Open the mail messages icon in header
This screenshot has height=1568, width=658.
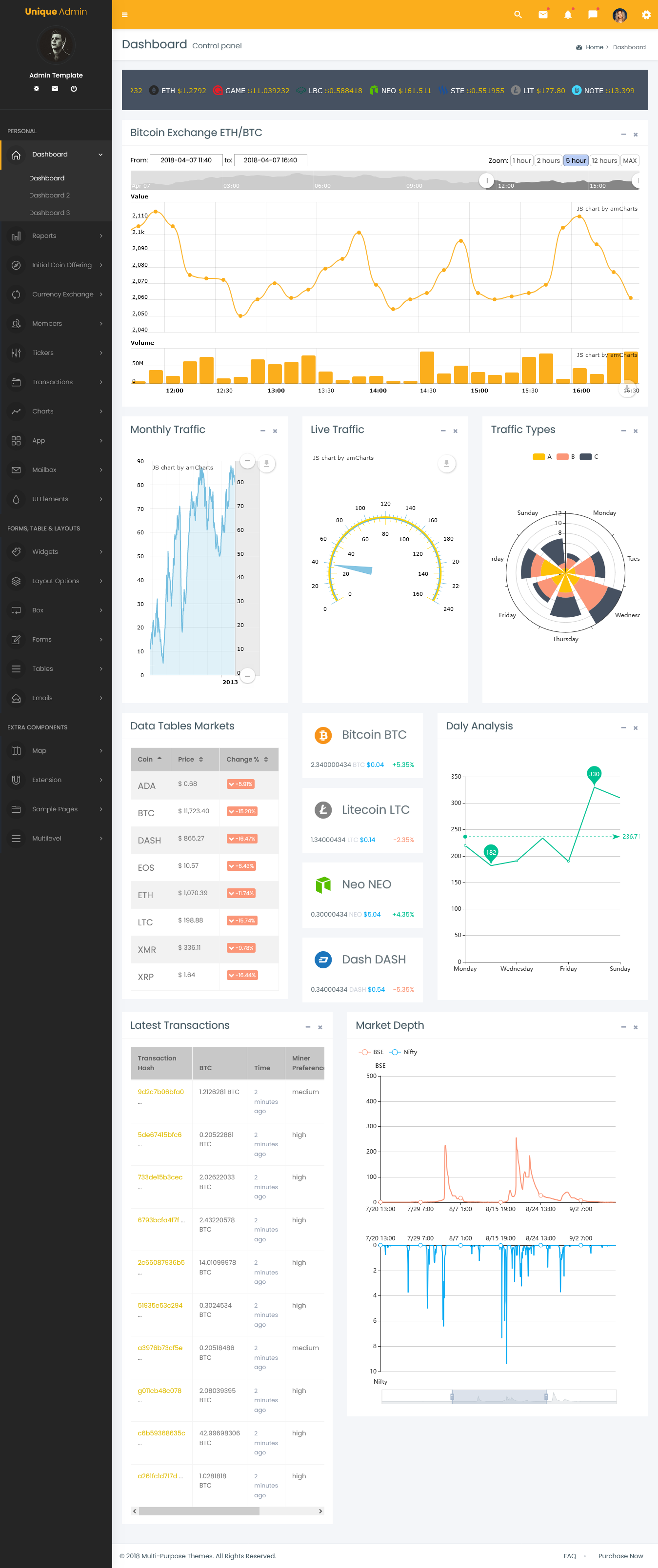coord(543,15)
